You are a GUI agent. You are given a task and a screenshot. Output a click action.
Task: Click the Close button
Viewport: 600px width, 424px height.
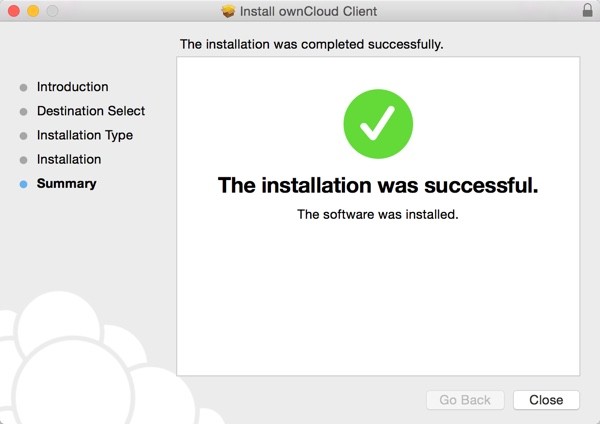(x=546, y=400)
